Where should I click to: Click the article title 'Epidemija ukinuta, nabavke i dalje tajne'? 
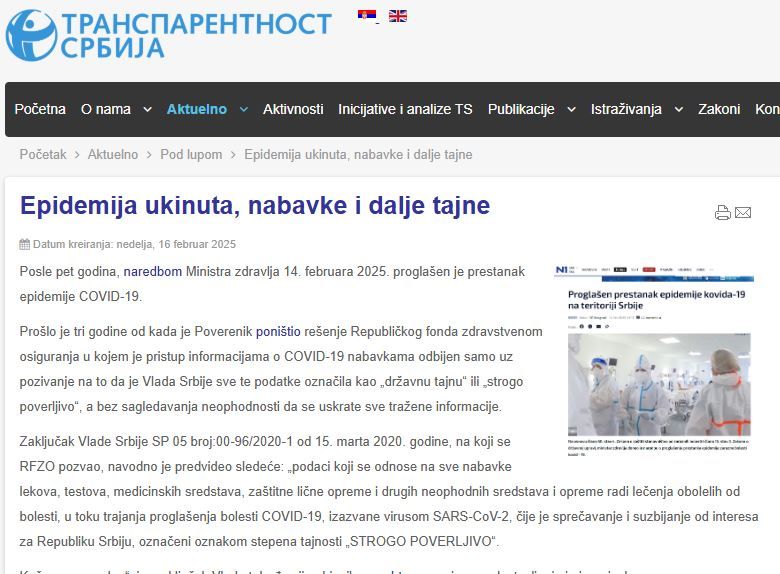click(x=255, y=206)
